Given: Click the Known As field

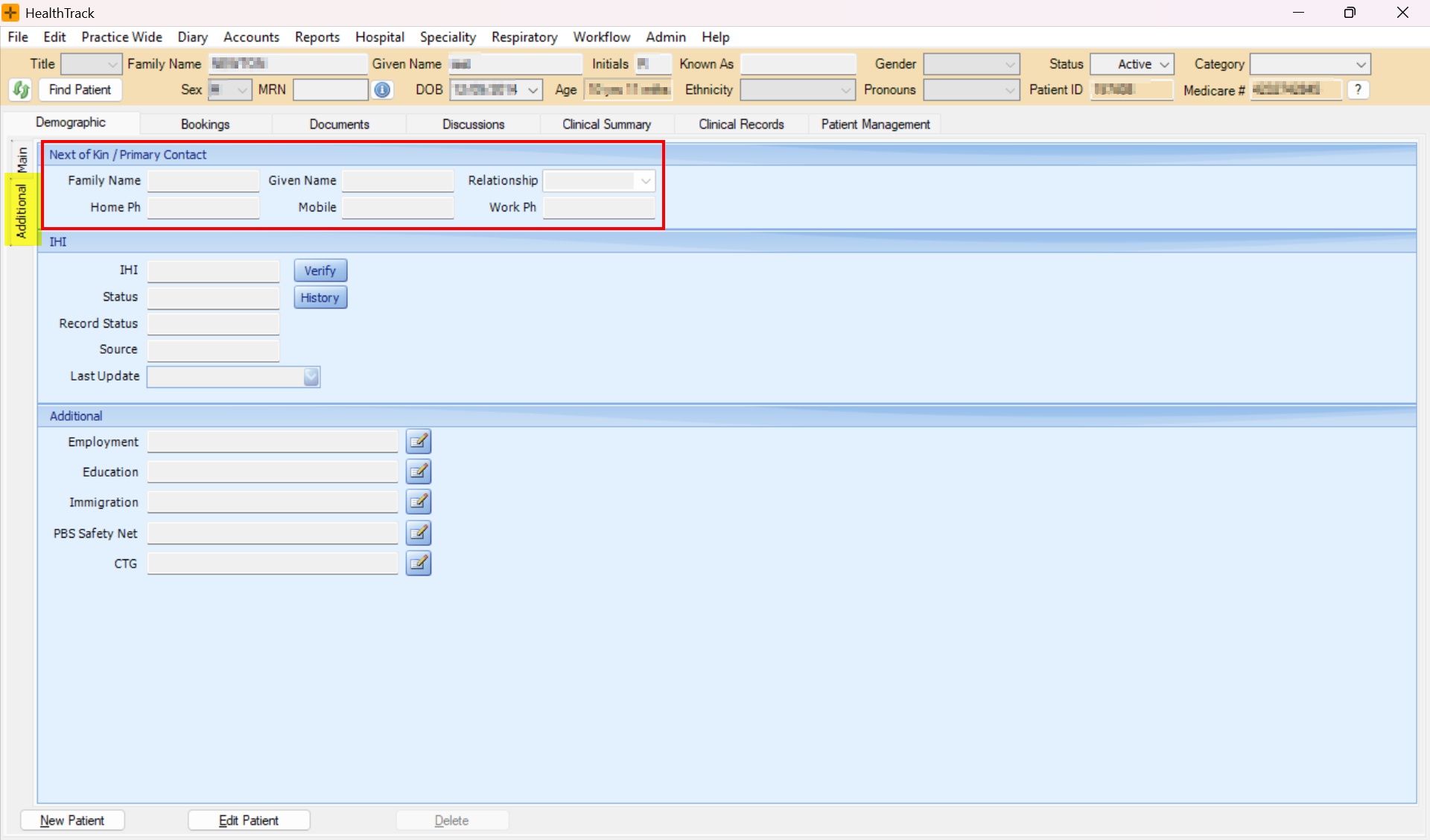Looking at the screenshot, I should coord(798,64).
